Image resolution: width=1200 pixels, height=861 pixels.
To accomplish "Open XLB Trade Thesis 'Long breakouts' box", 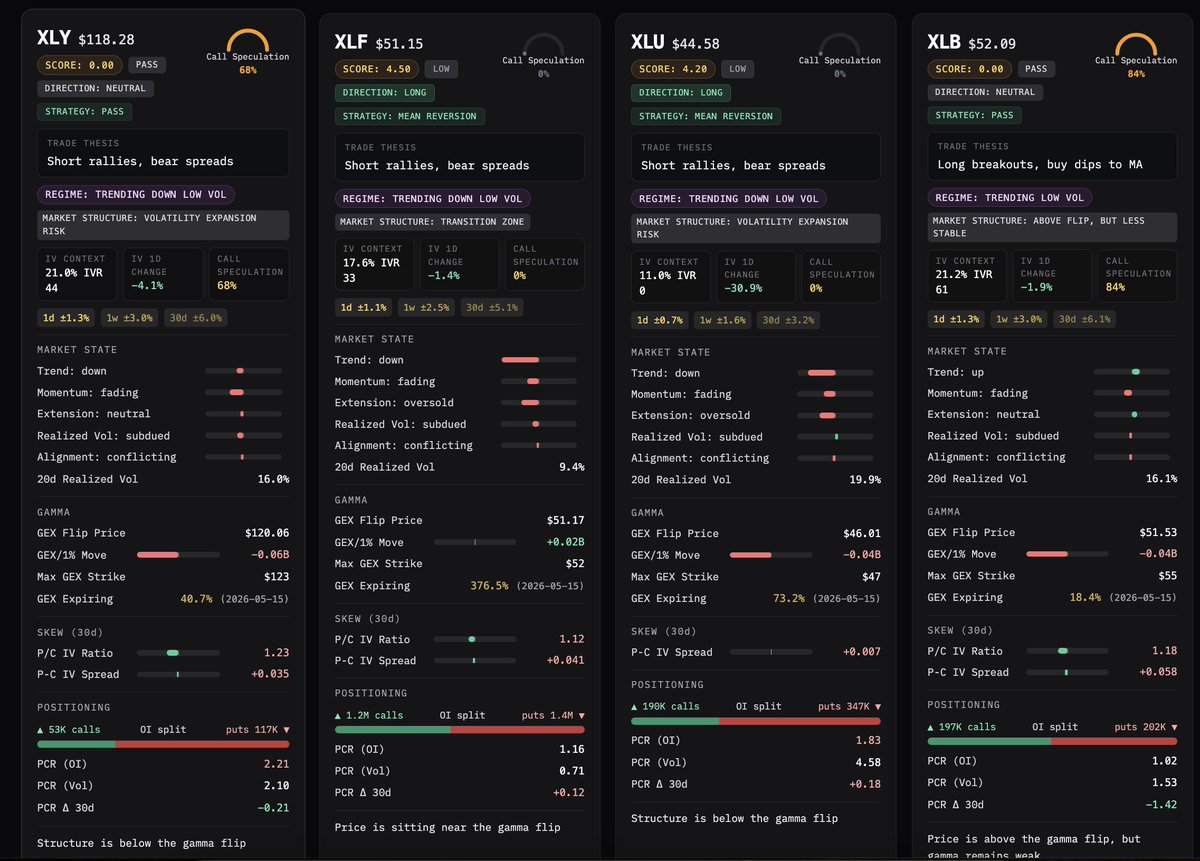I will (x=1053, y=156).
